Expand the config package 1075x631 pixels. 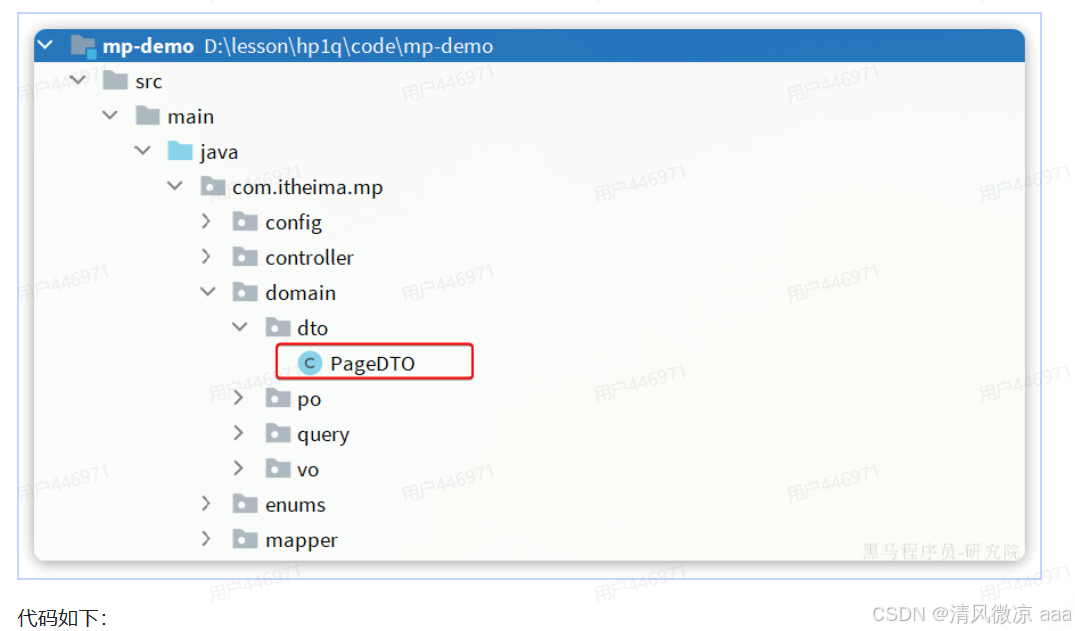[x=206, y=221]
